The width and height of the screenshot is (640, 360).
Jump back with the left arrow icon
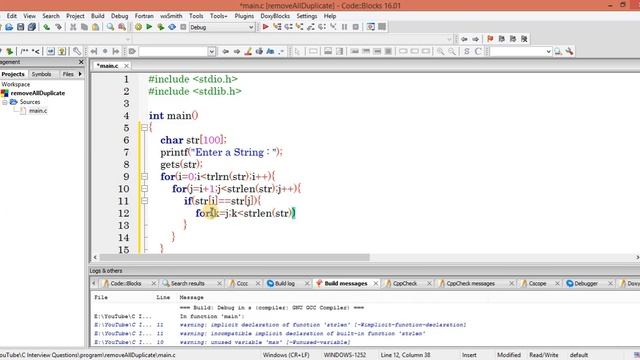[x=464, y=39]
